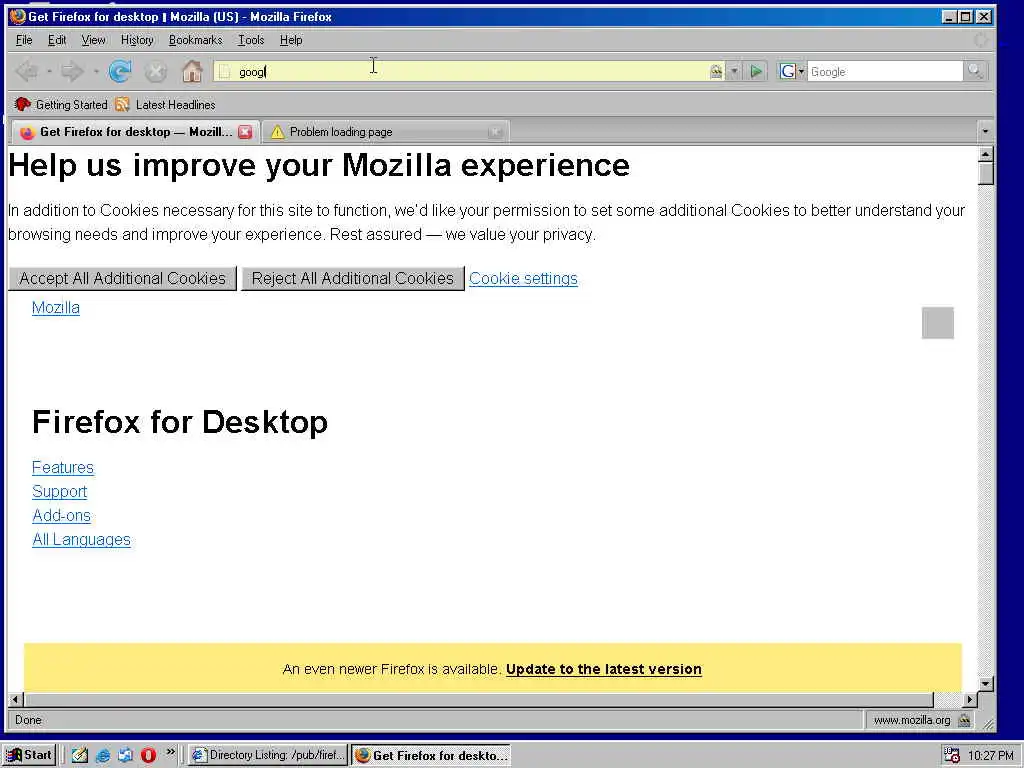The width and height of the screenshot is (1024, 768).
Task: Close the Problem loading page tab
Action: (x=495, y=132)
